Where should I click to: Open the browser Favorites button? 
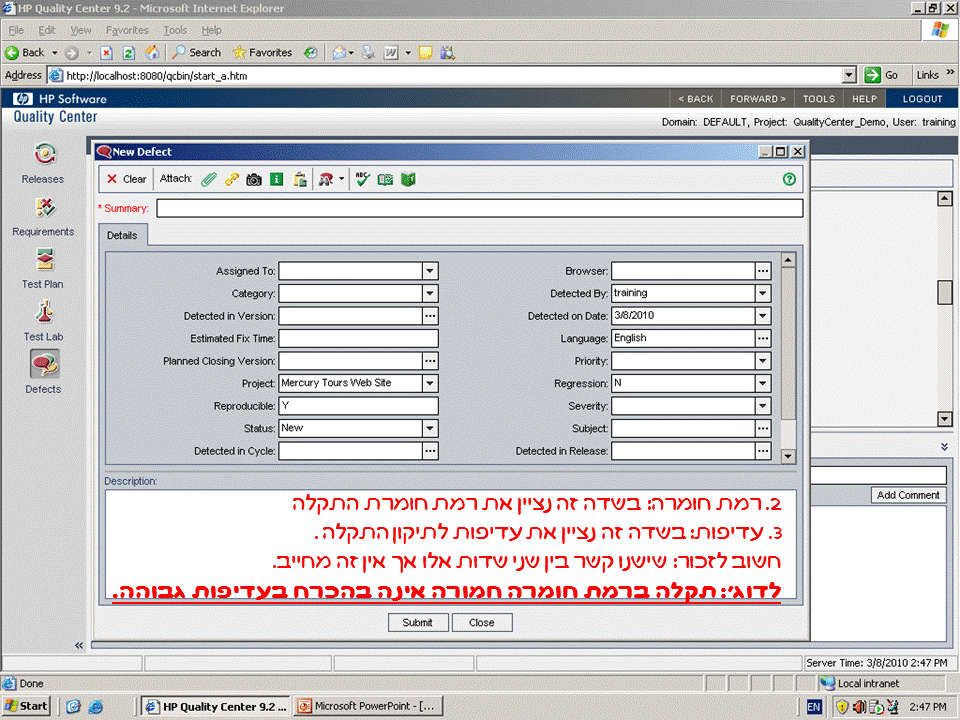point(262,53)
